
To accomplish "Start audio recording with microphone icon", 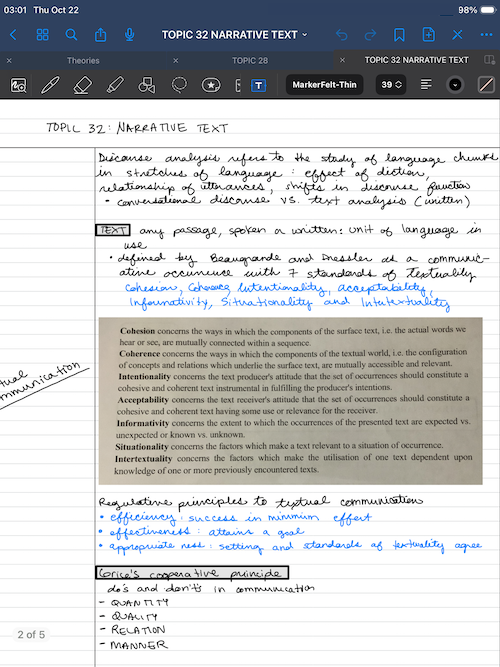I will [129, 34].
